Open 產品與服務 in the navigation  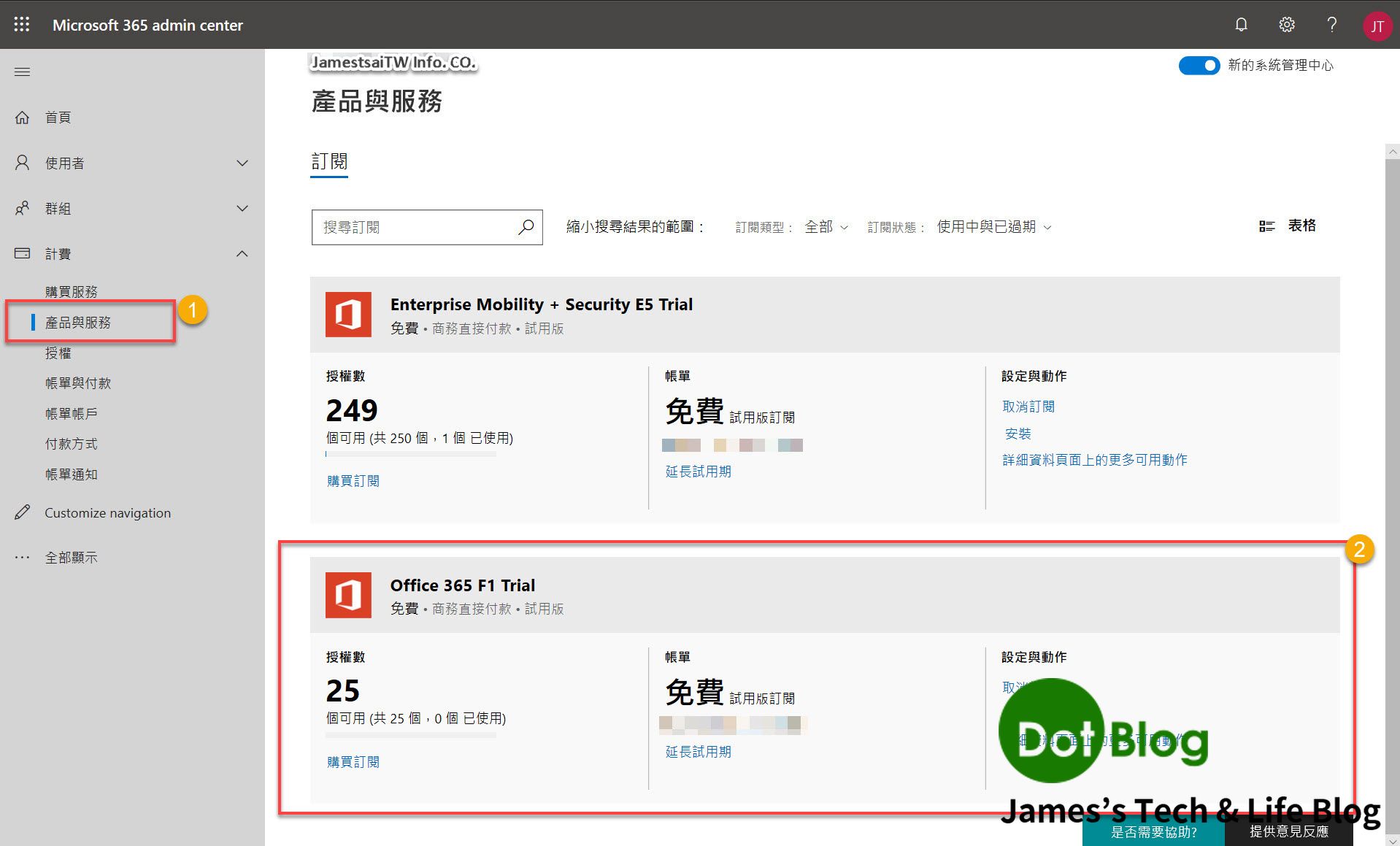click(78, 322)
